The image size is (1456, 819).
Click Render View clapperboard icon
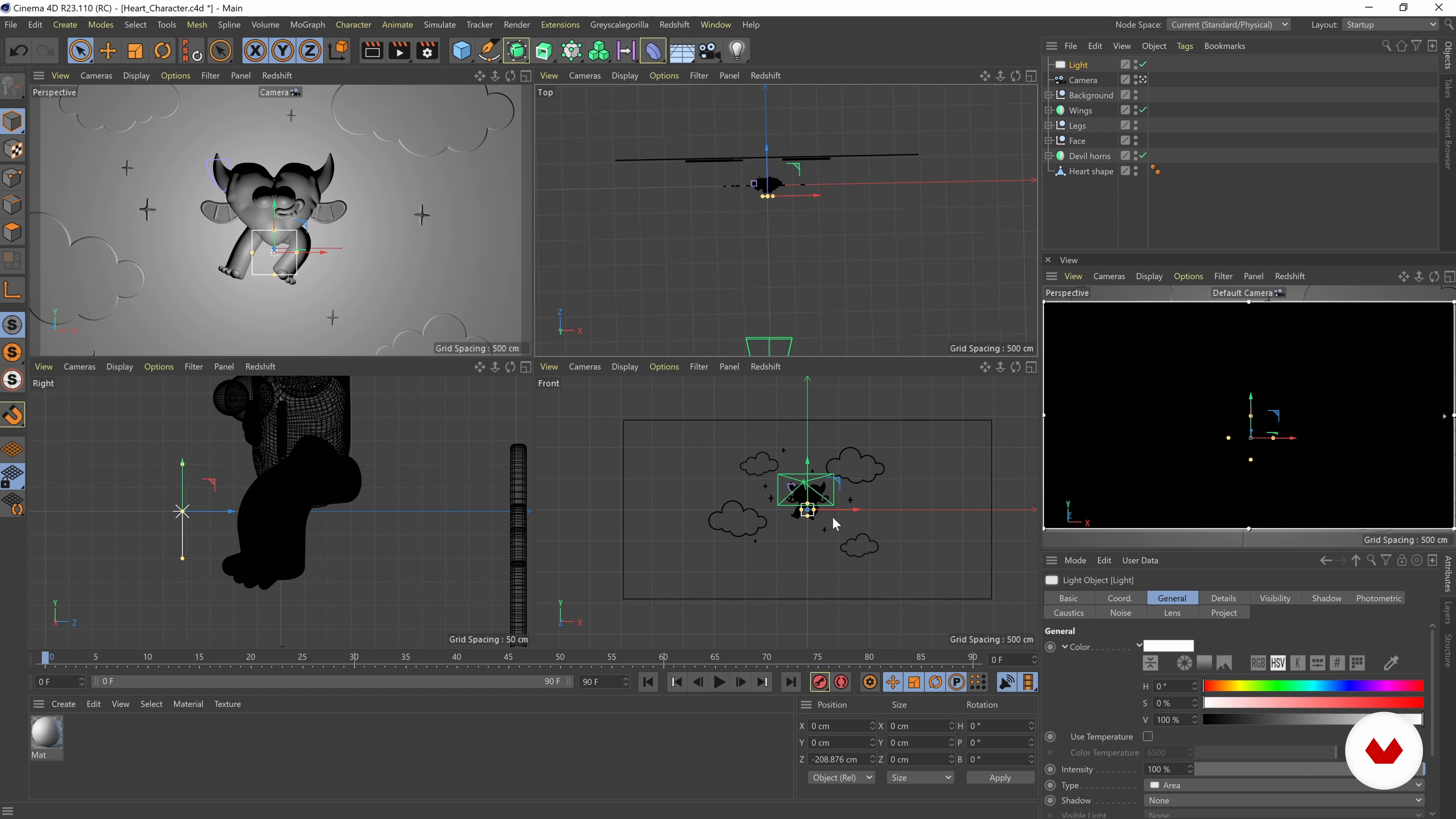tap(372, 51)
